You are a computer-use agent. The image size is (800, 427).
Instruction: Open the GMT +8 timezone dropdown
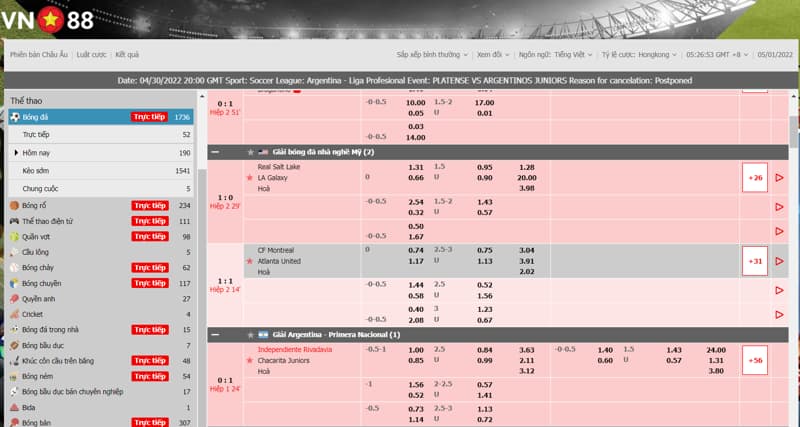coord(717,55)
